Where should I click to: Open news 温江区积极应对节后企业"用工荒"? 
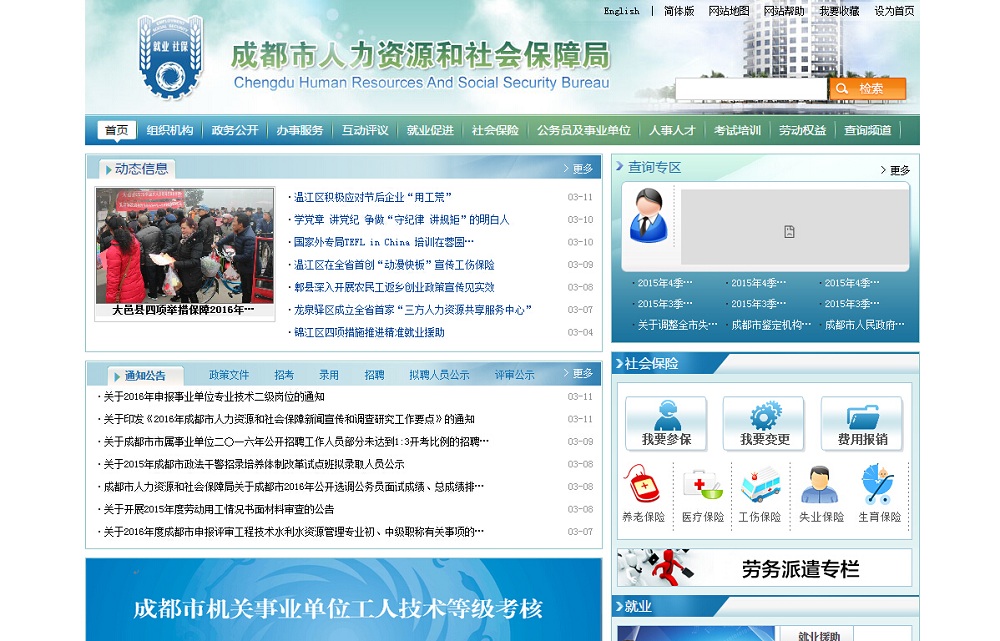pos(372,197)
